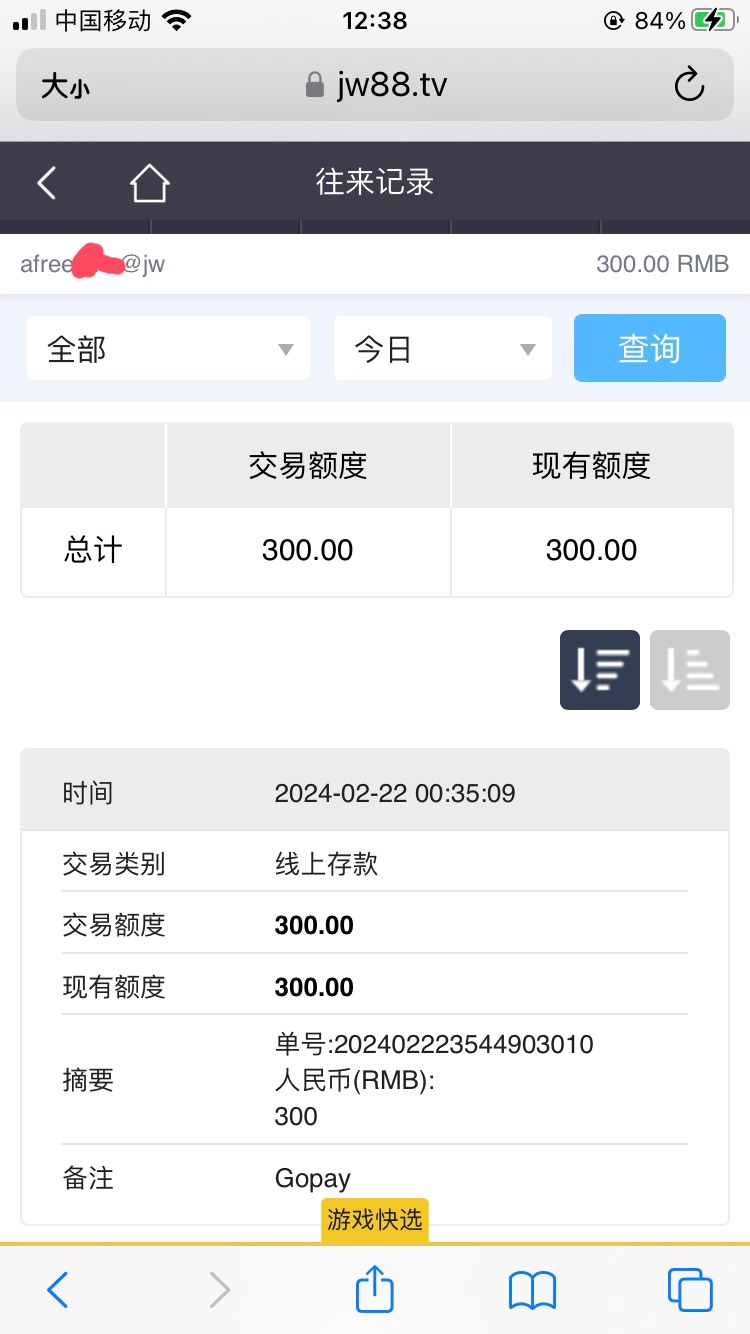Tap the 大小 text size control
The width and height of the screenshot is (750, 1334).
click(66, 86)
